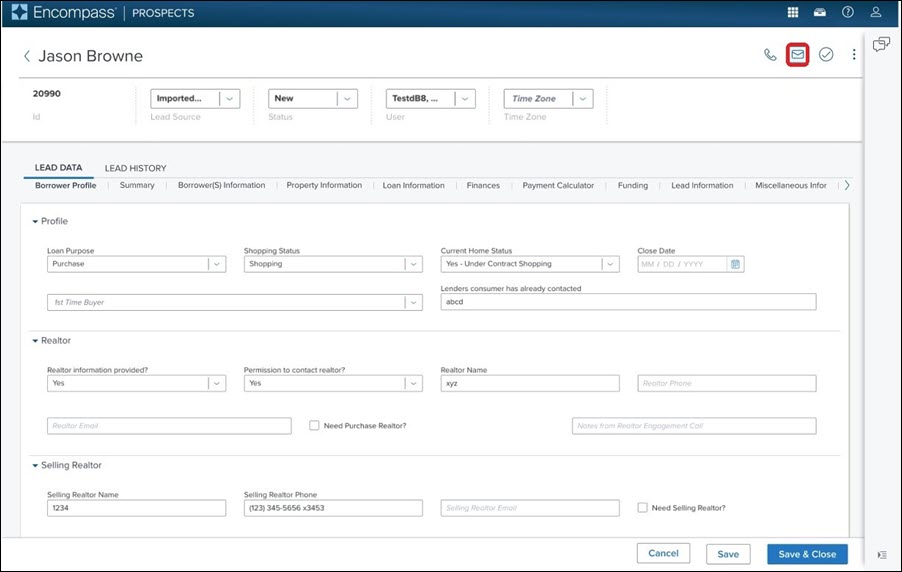This screenshot has height=572, width=902.
Task: Switch to the LEAD HISTORY tab
Action: (135, 168)
